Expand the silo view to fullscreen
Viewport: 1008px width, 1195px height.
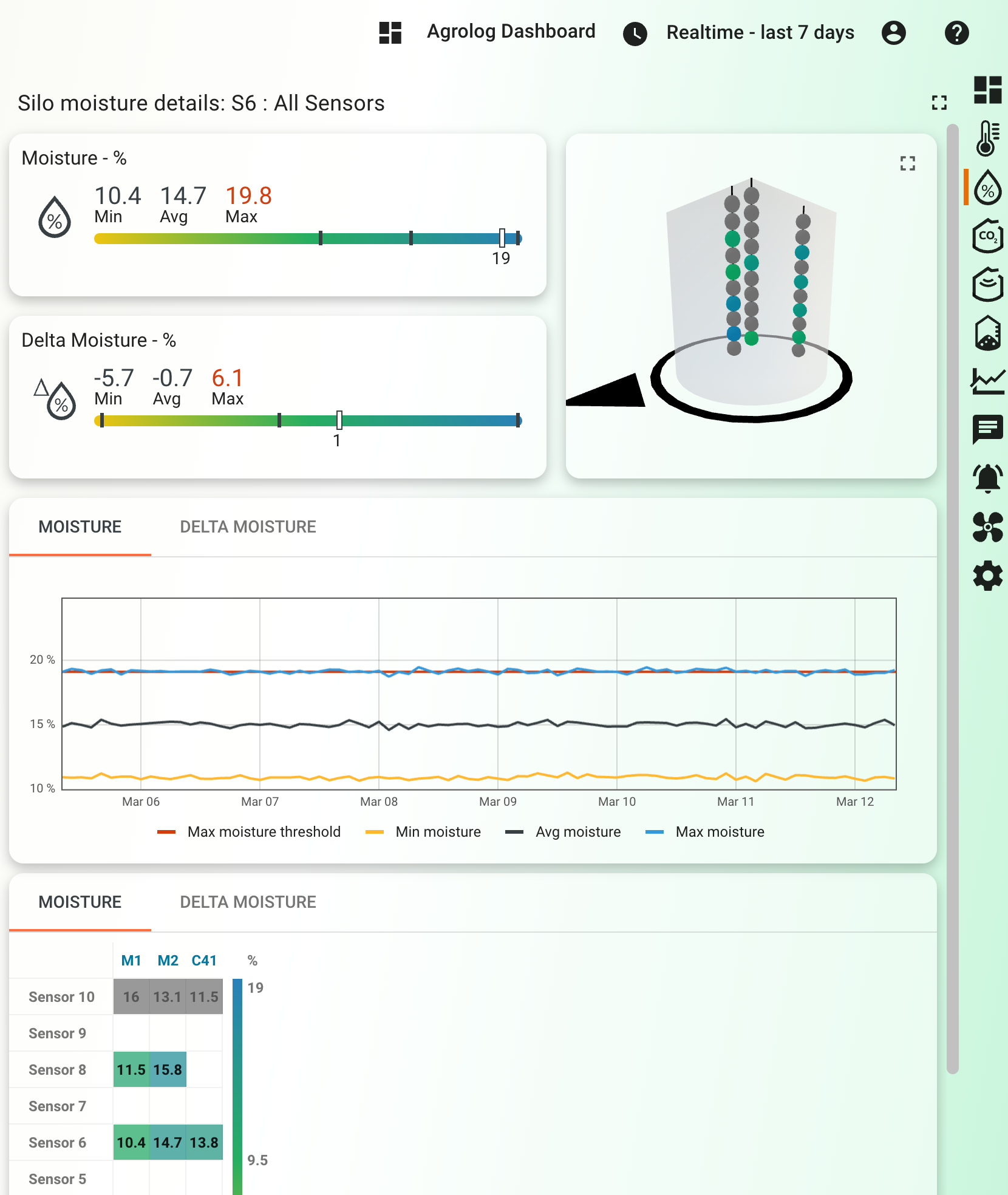click(x=907, y=163)
